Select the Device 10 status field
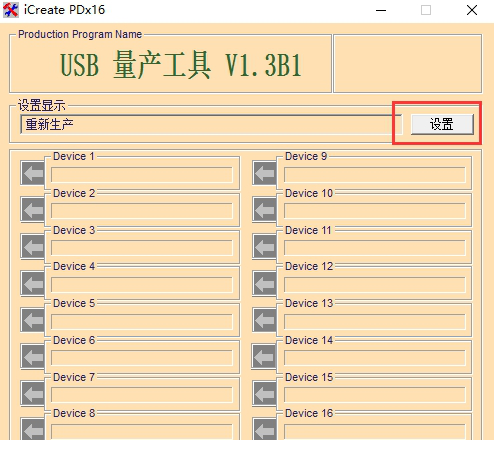The image size is (494, 457). [x=375, y=211]
